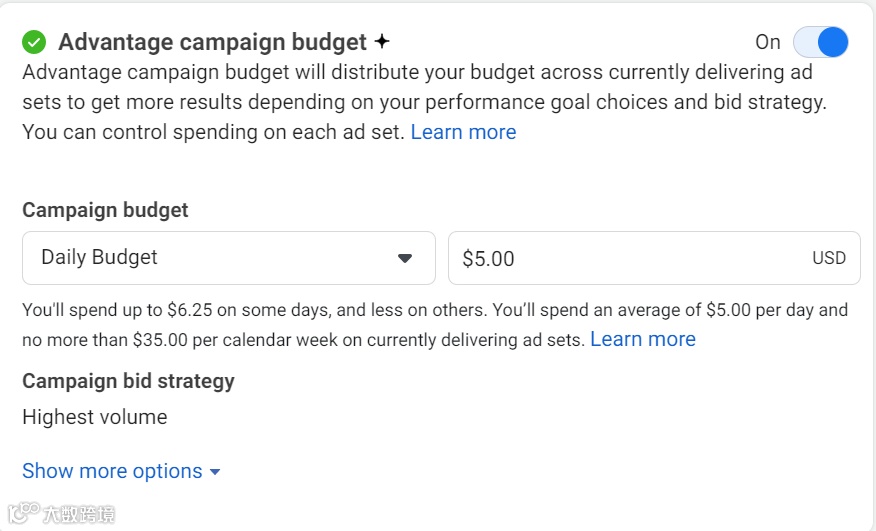This screenshot has width=876, height=531.
Task: Select the Highest volume bid strategy text
Action: click(x=95, y=417)
